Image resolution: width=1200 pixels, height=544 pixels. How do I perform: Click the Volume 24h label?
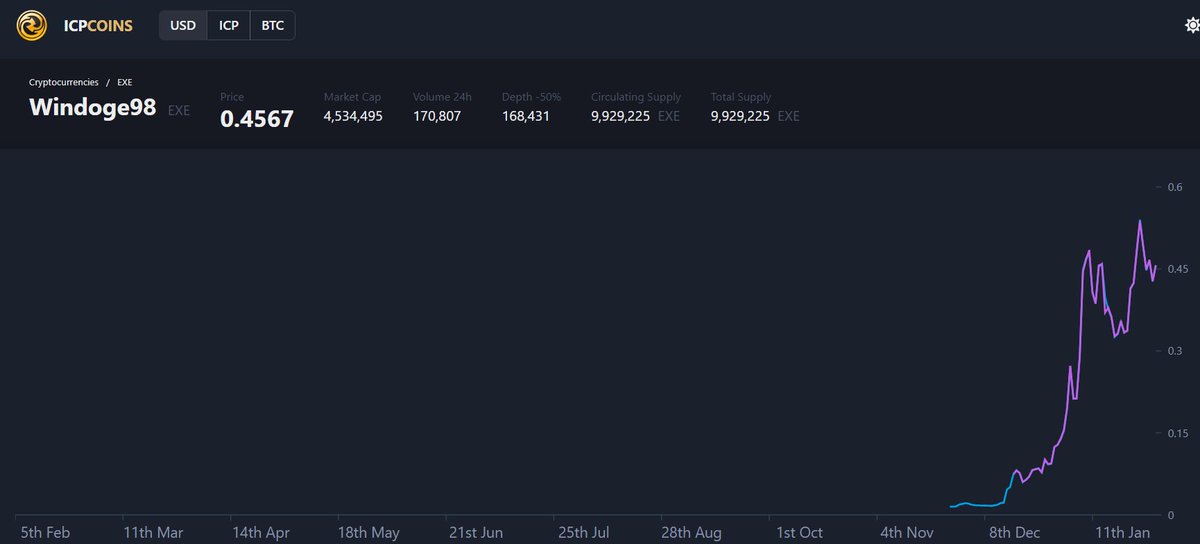(442, 97)
